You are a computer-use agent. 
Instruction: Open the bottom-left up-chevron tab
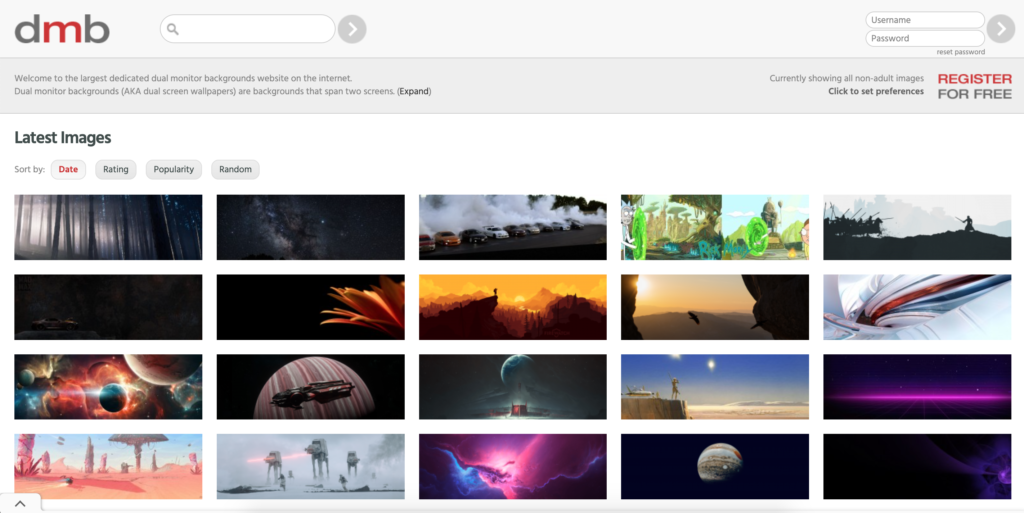(x=20, y=503)
